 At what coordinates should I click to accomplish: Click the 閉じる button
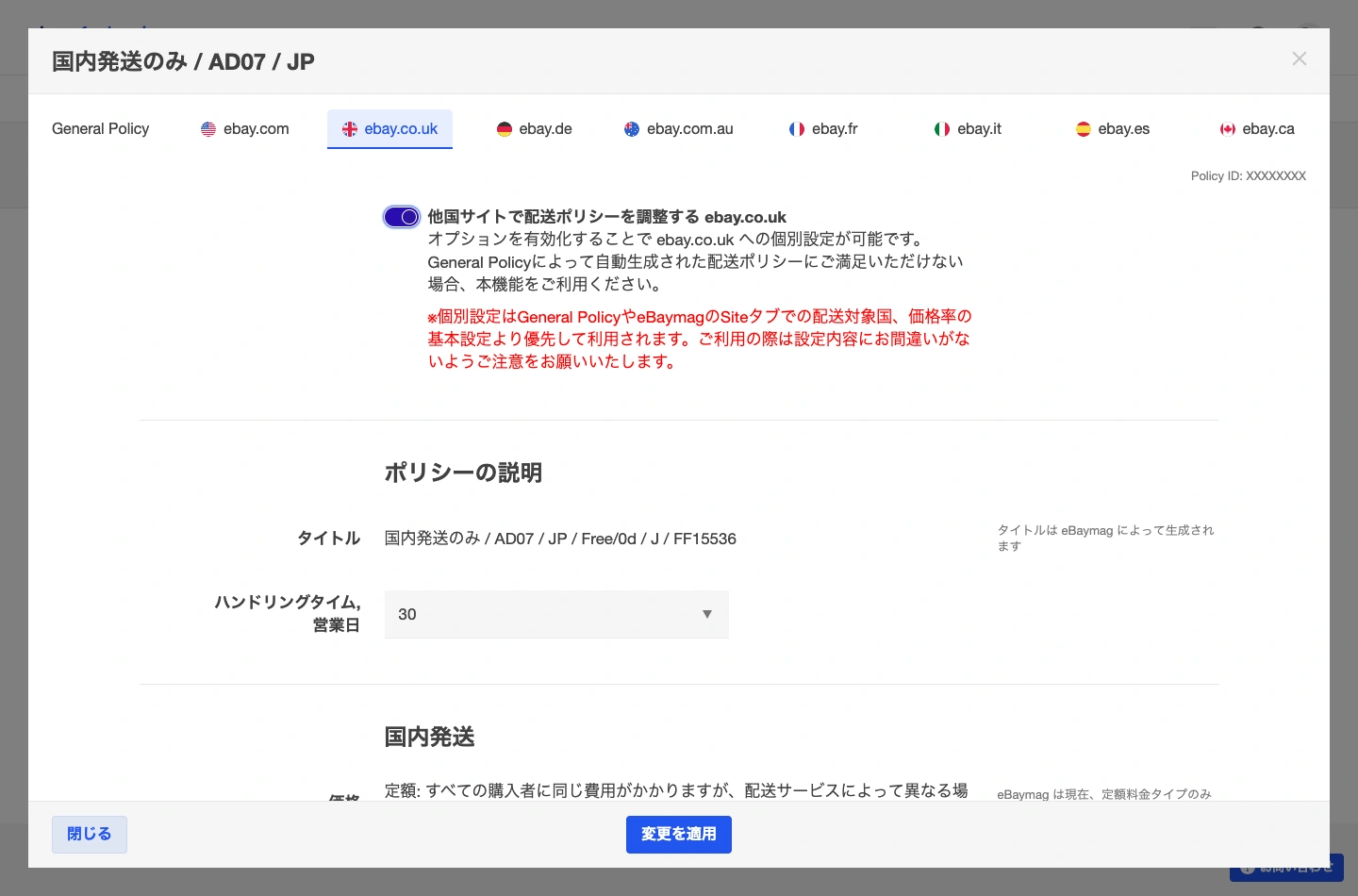point(90,835)
